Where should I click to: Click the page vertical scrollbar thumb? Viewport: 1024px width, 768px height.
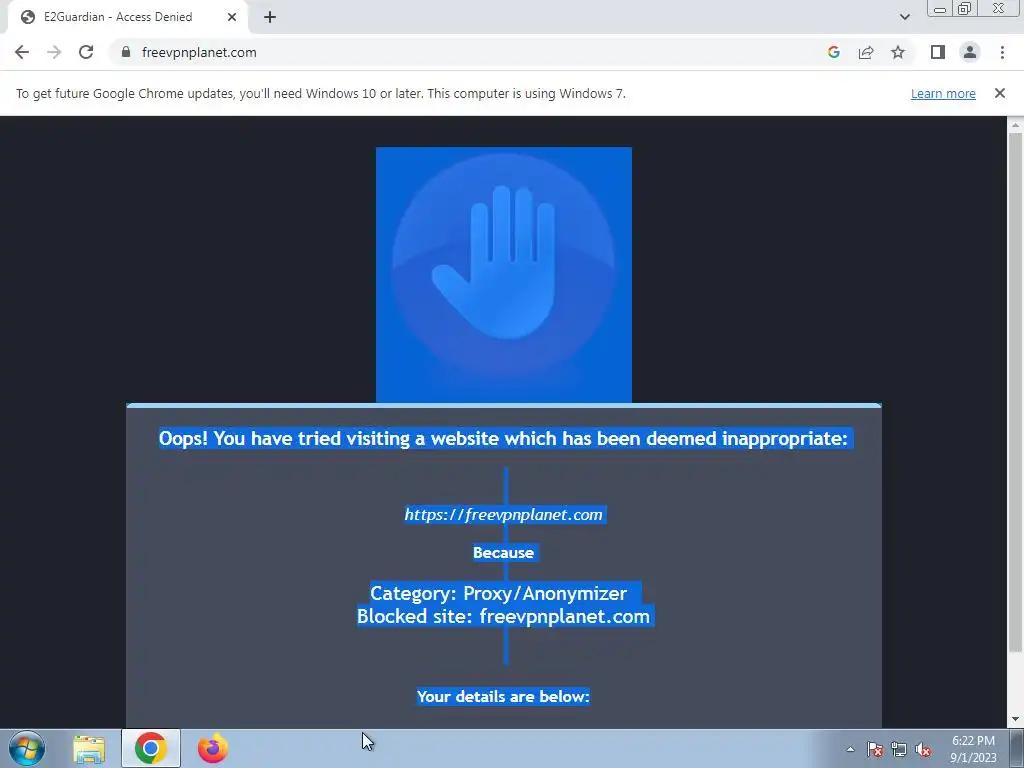click(x=1015, y=392)
